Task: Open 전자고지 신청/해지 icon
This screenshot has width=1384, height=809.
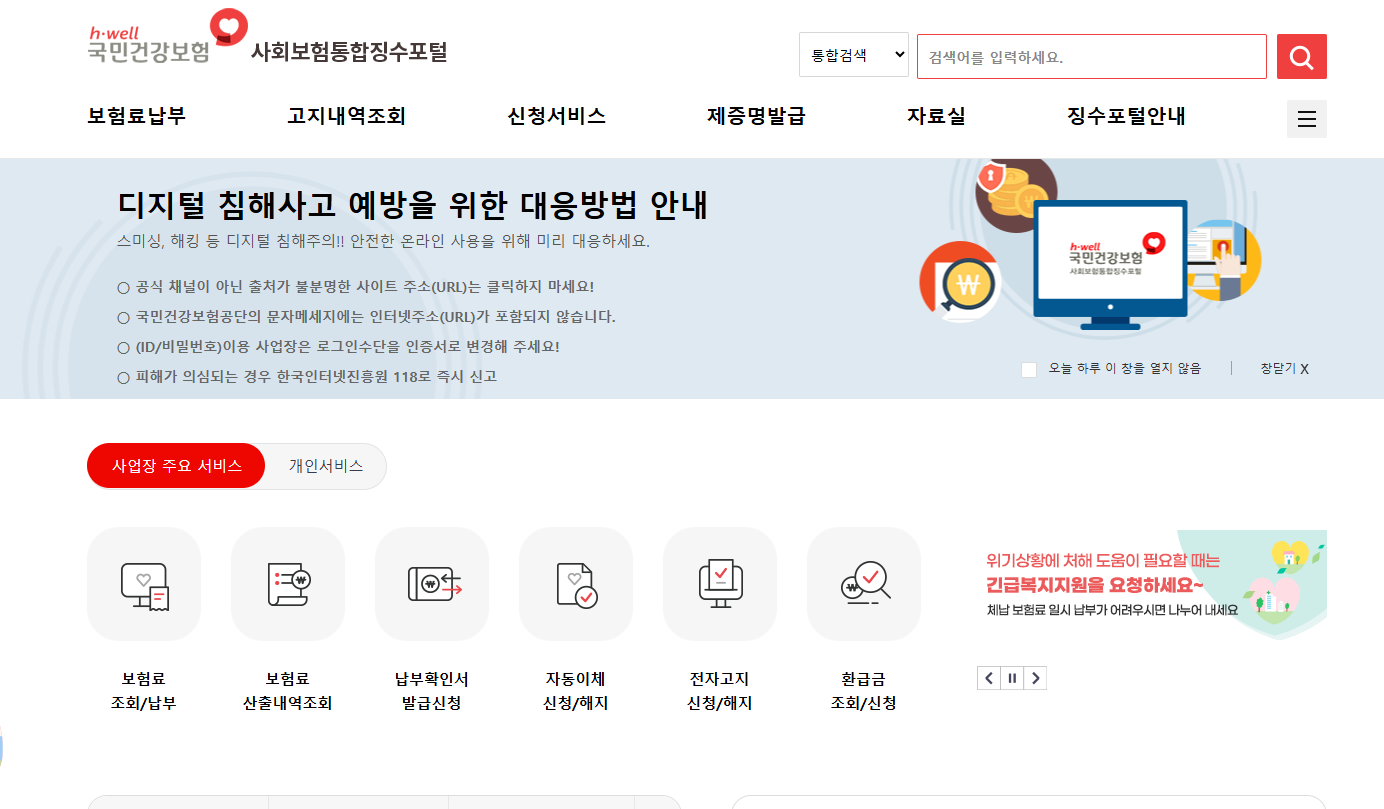Action: point(720,584)
